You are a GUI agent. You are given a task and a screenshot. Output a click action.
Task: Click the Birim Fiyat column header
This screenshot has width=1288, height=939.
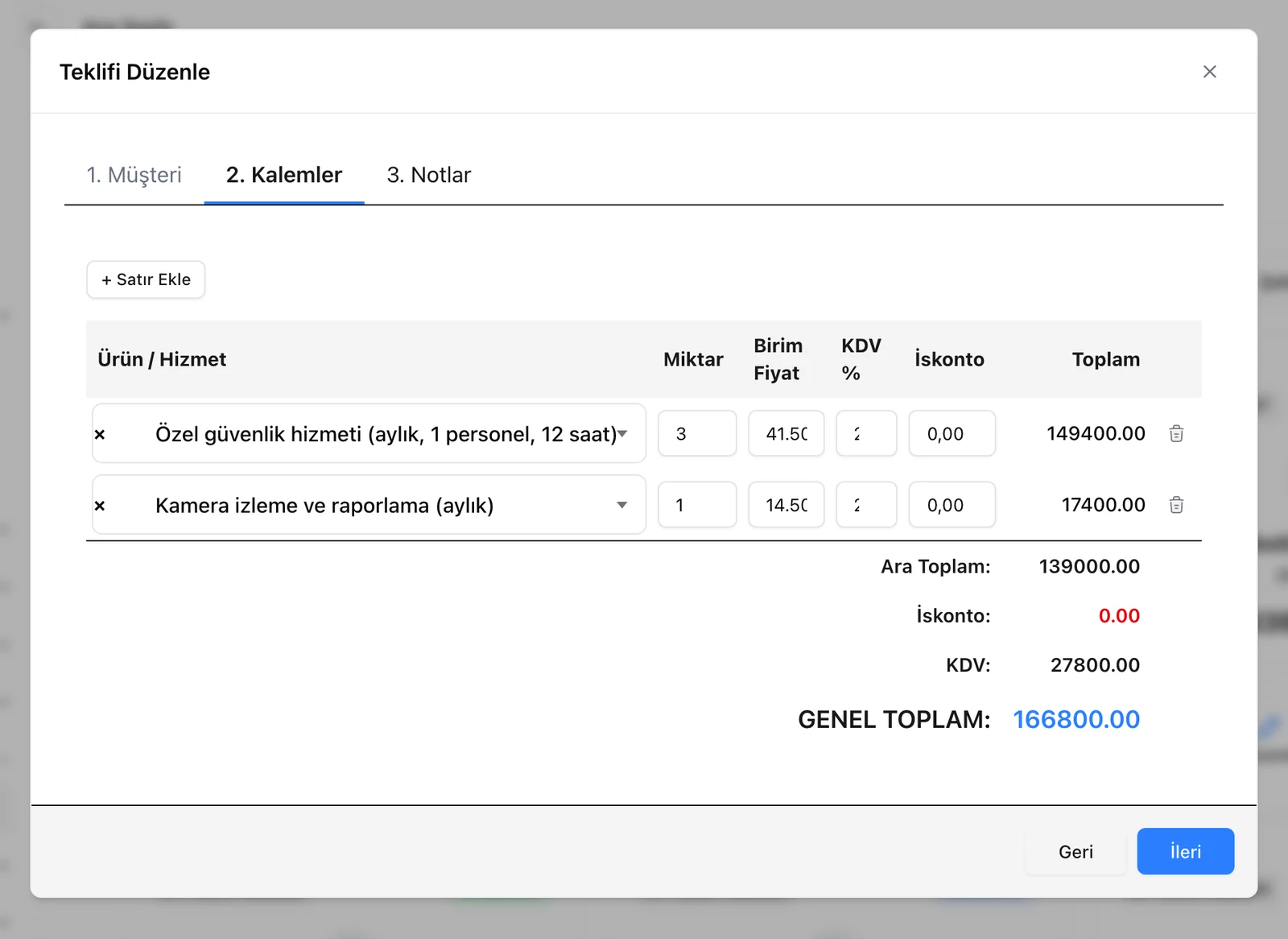pyautogui.click(x=778, y=359)
